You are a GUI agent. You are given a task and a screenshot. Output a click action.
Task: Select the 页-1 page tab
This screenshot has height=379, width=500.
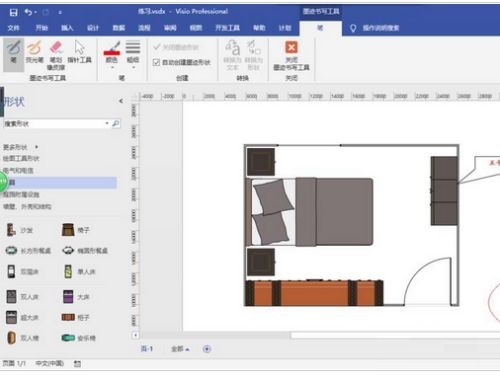pos(147,349)
